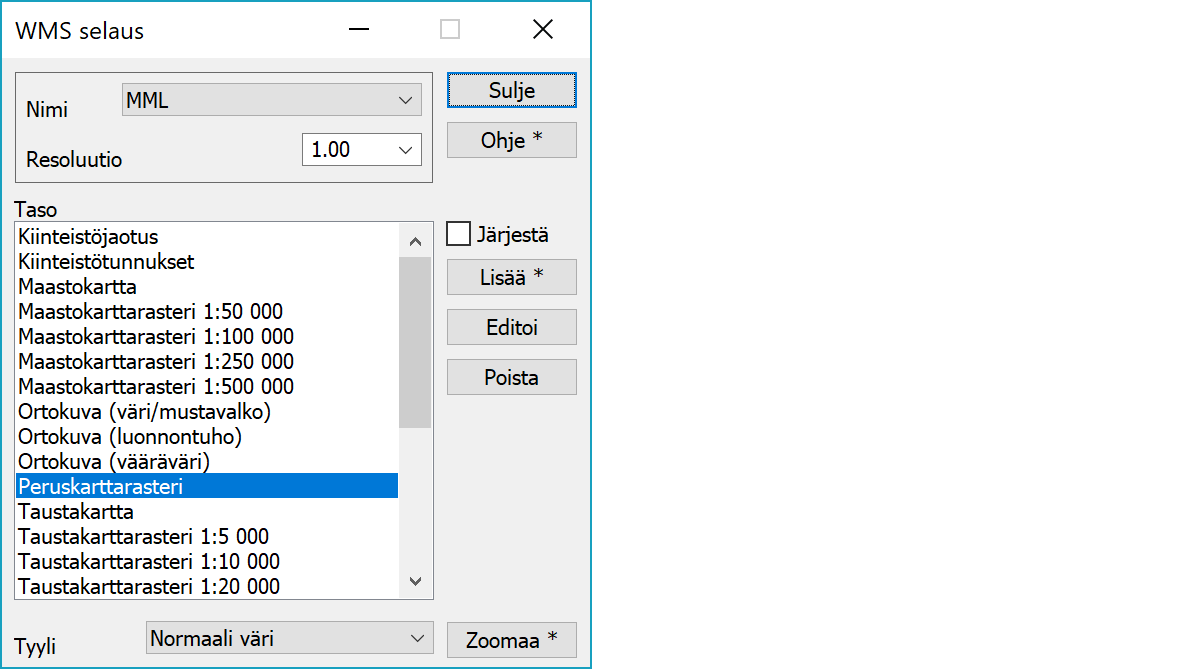Click the Editoi button

tap(511, 327)
